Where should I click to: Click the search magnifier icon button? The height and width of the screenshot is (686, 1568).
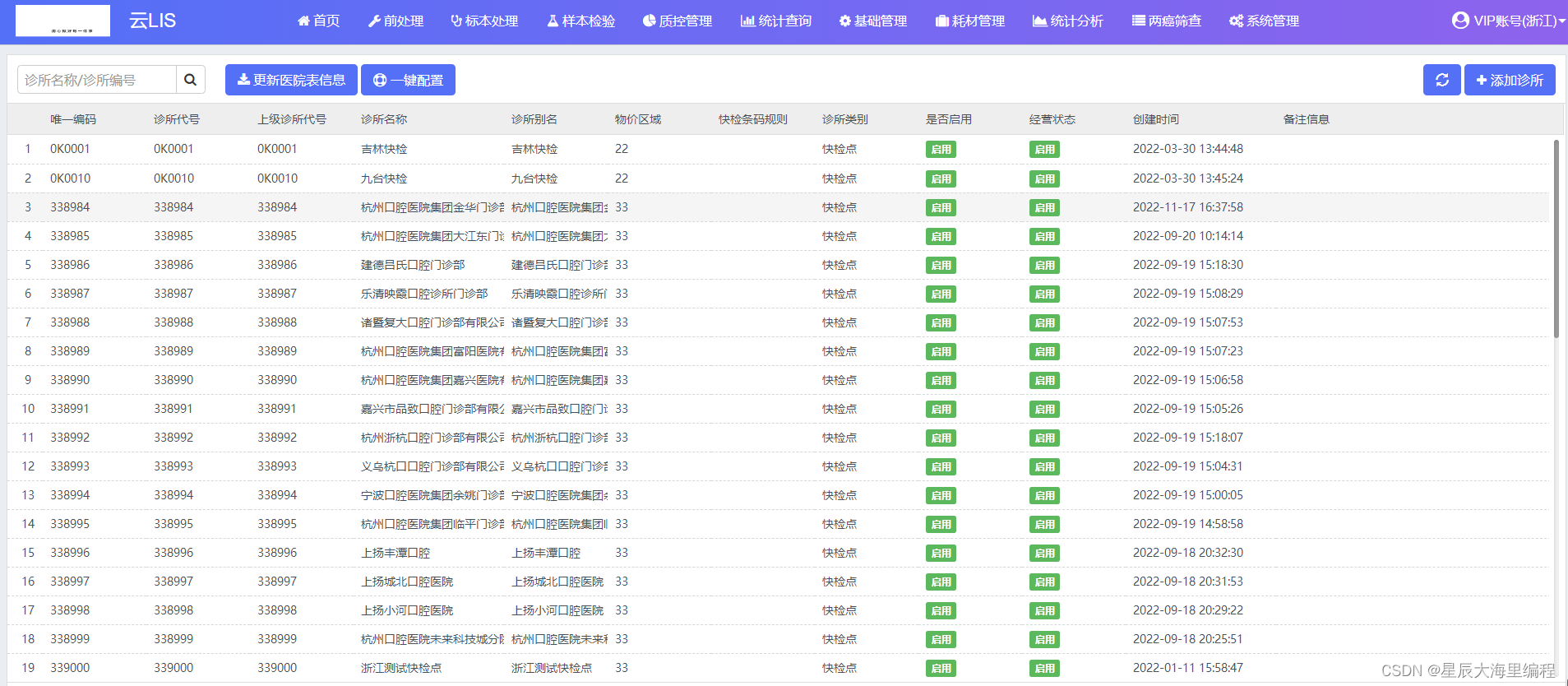190,80
